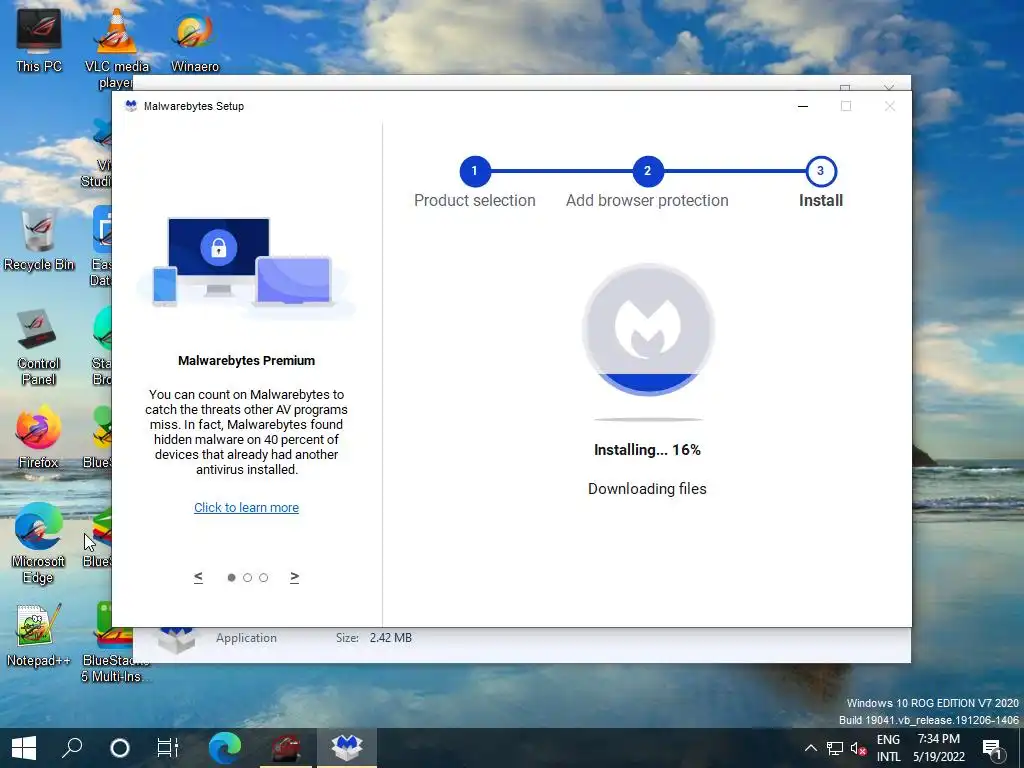This screenshot has width=1024, height=768.
Task: Select the second carousel dot
Action: point(248,577)
